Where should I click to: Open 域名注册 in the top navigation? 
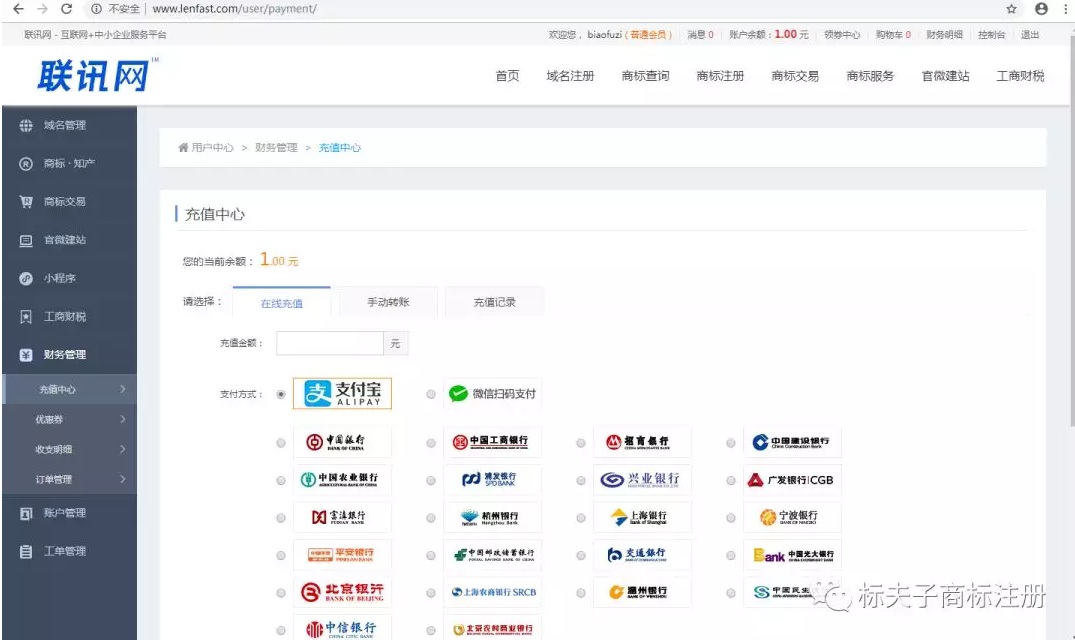[x=570, y=76]
